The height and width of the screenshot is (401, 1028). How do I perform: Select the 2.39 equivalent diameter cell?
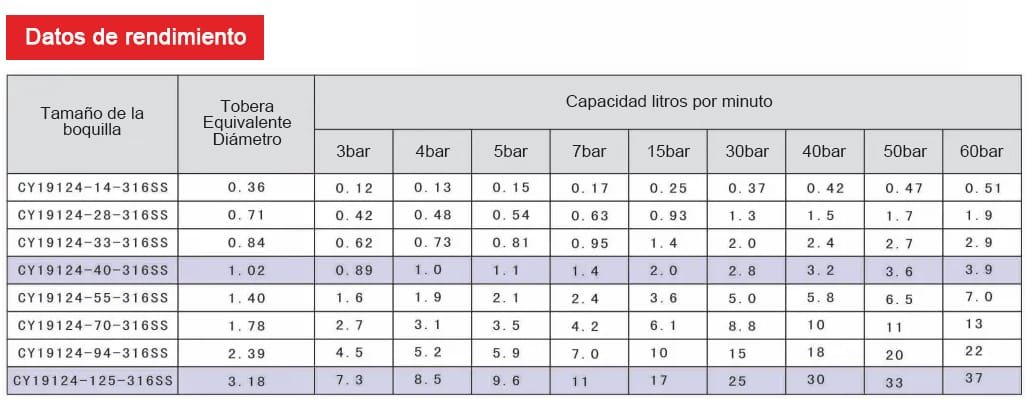247,353
